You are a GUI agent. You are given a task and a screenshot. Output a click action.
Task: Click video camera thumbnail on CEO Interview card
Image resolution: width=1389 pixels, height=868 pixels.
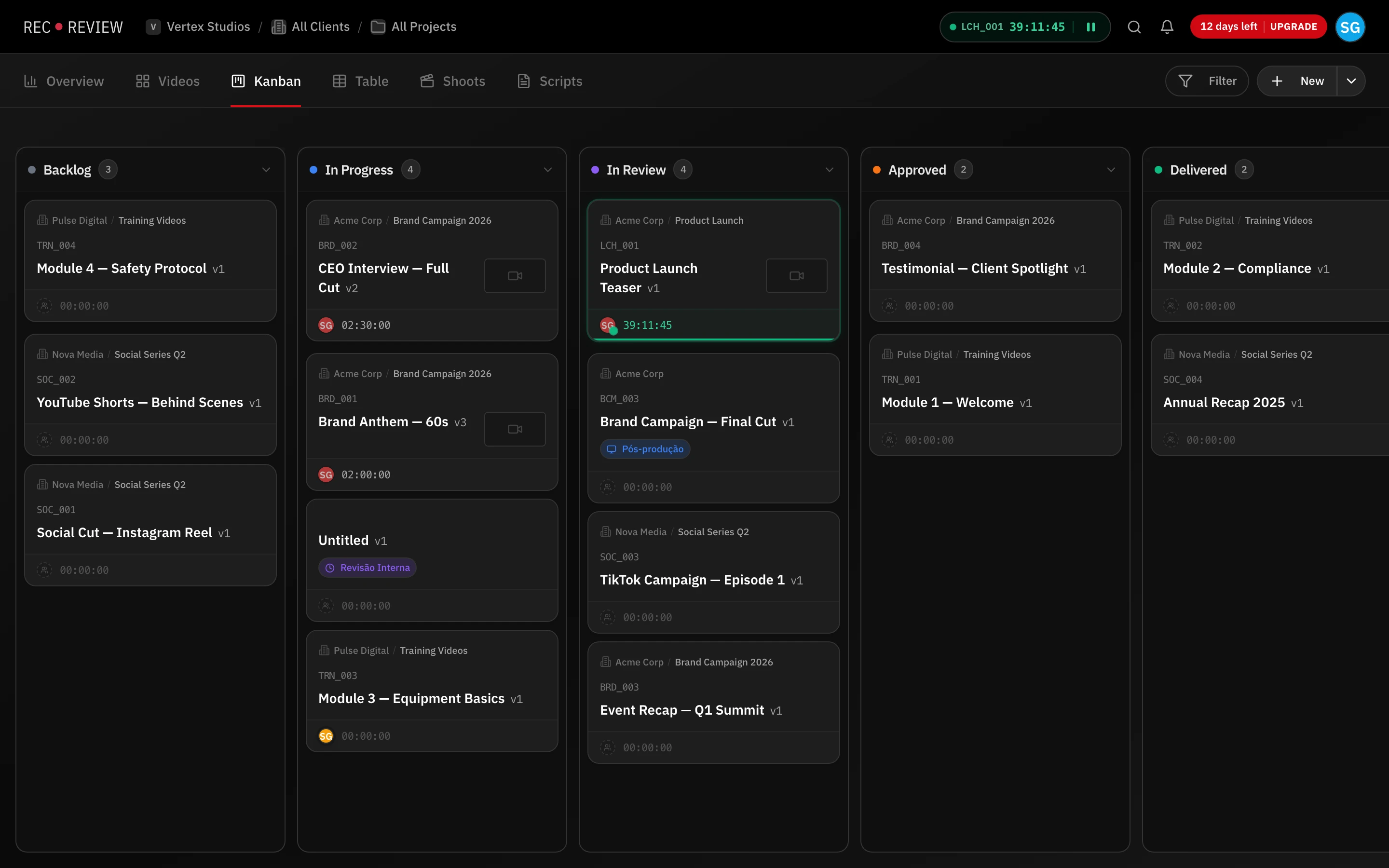coord(514,275)
